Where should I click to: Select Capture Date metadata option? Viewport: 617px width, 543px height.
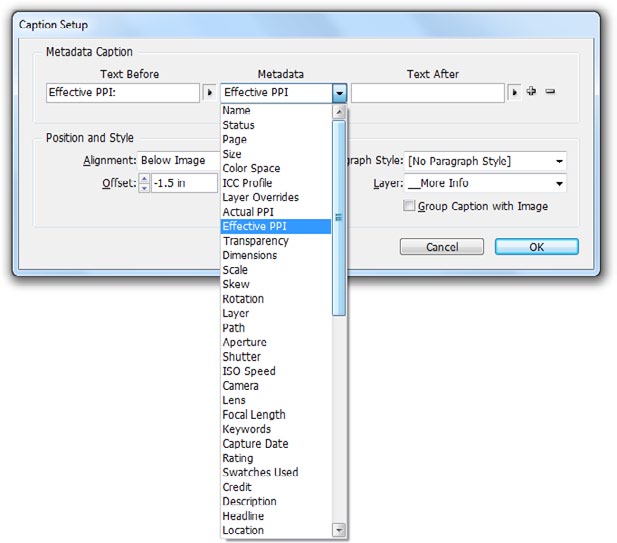[276, 443]
